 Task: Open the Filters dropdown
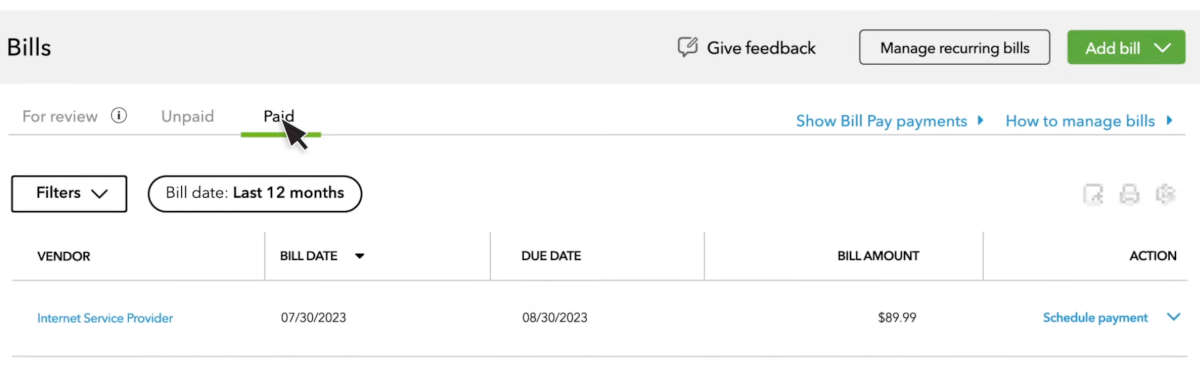click(x=69, y=194)
